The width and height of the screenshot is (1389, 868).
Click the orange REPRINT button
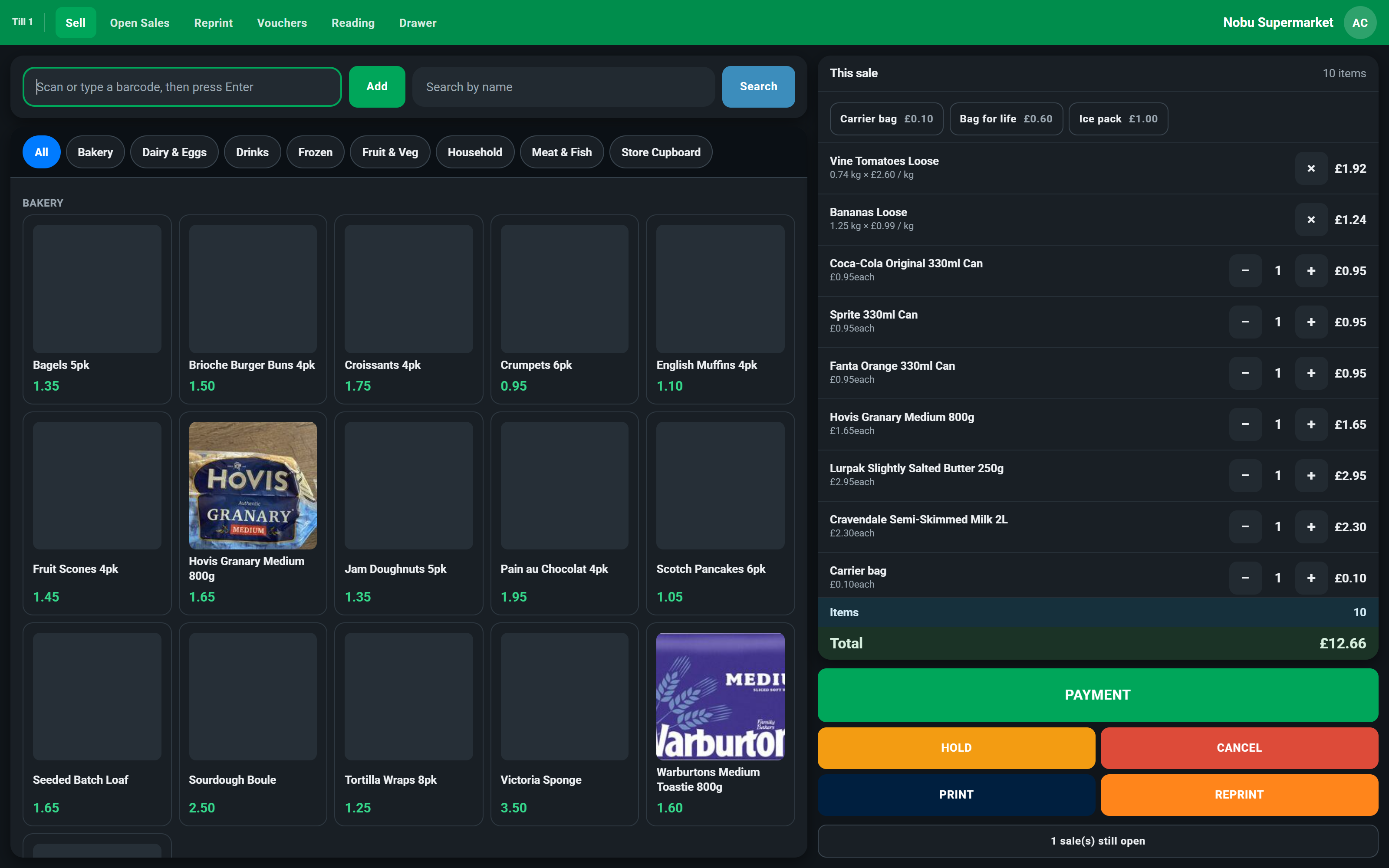coord(1239,795)
